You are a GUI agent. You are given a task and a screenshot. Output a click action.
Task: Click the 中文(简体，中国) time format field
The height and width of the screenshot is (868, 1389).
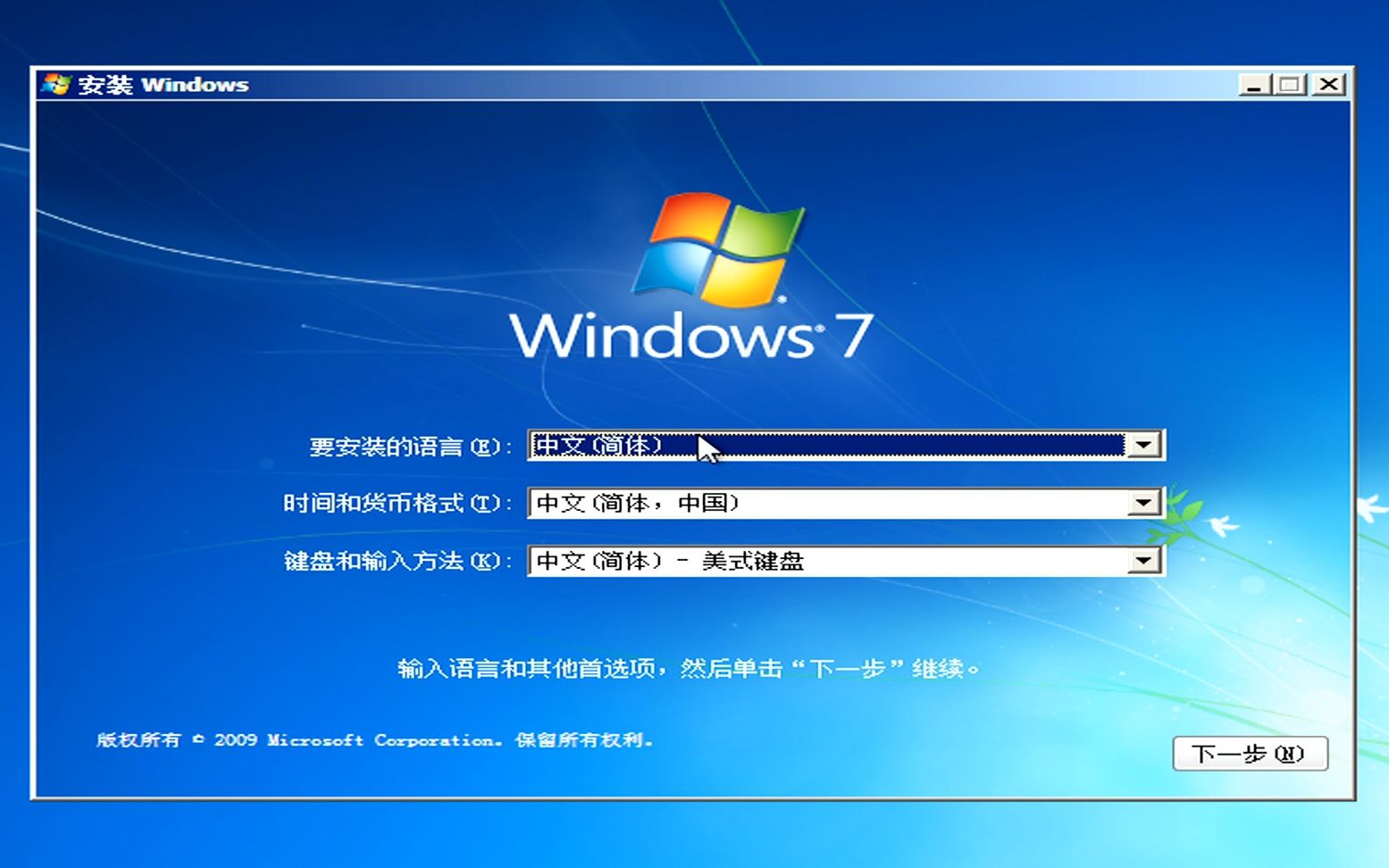tap(846, 503)
